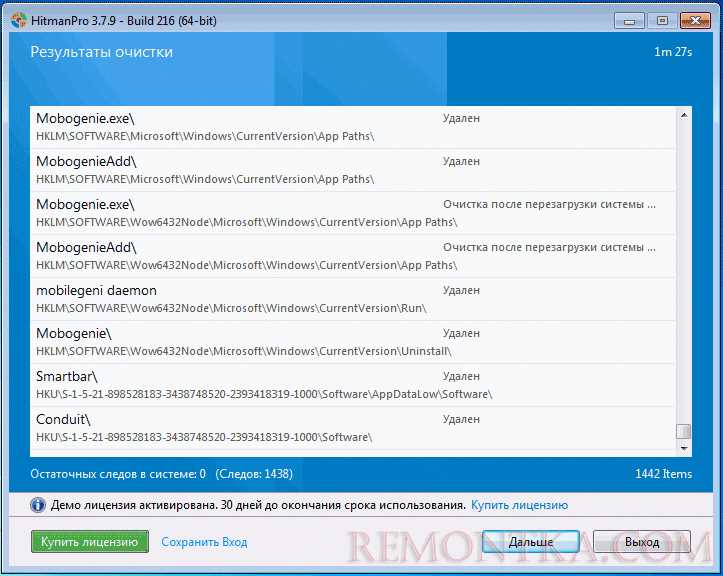Click the 1m 27s elapsed time

pos(673,52)
